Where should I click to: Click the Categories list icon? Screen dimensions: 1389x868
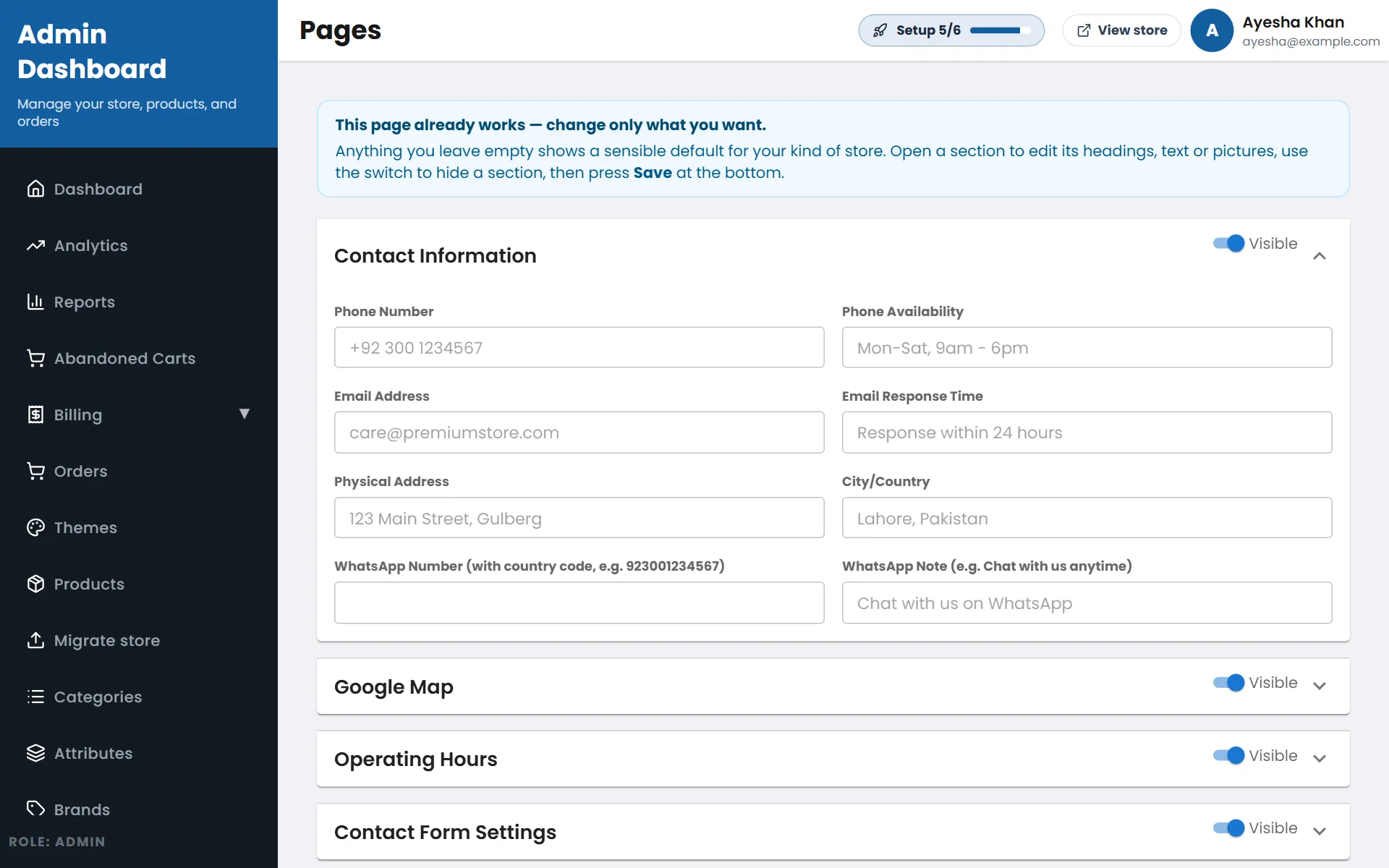tap(35, 697)
